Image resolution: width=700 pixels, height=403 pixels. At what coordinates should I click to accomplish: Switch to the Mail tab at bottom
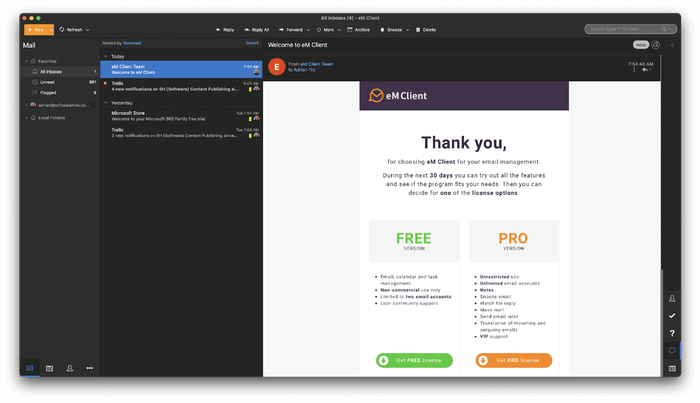[29, 368]
